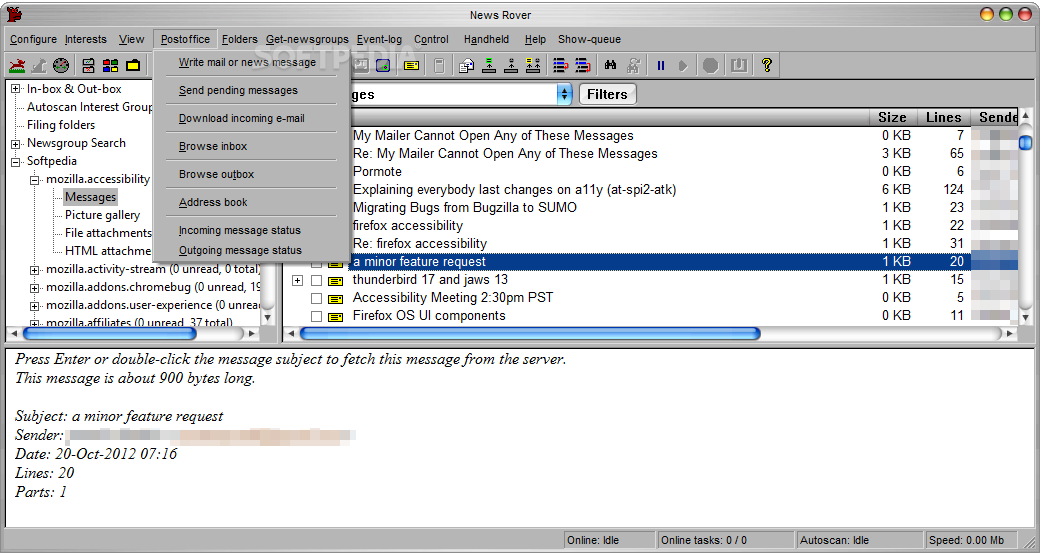Click the binoculars search toolbar icon
Image resolution: width=1040 pixels, height=553 pixels.
click(x=611, y=65)
